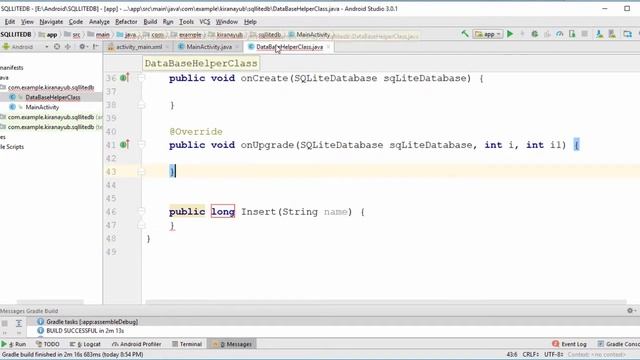Viewport: 640px width, 360px height.
Task: Click the Apply Changes lightning icon
Action: click(x=522, y=34)
